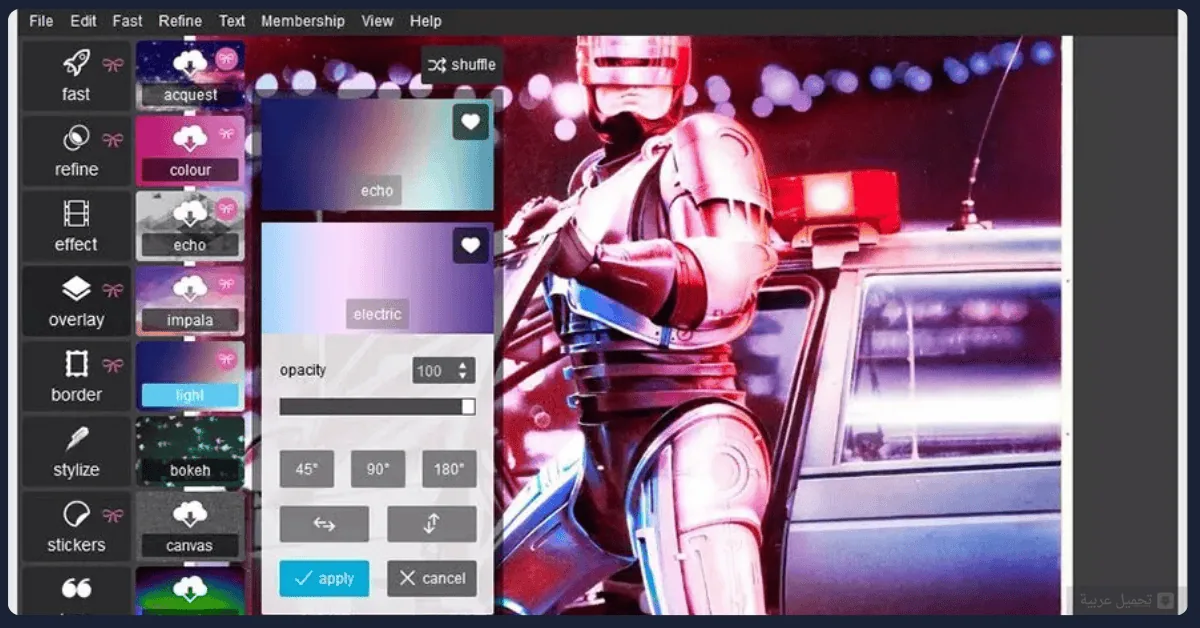The height and width of the screenshot is (628, 1200).
Task: Increase opacity with the stepper up arrow
Action: point(462,365)
